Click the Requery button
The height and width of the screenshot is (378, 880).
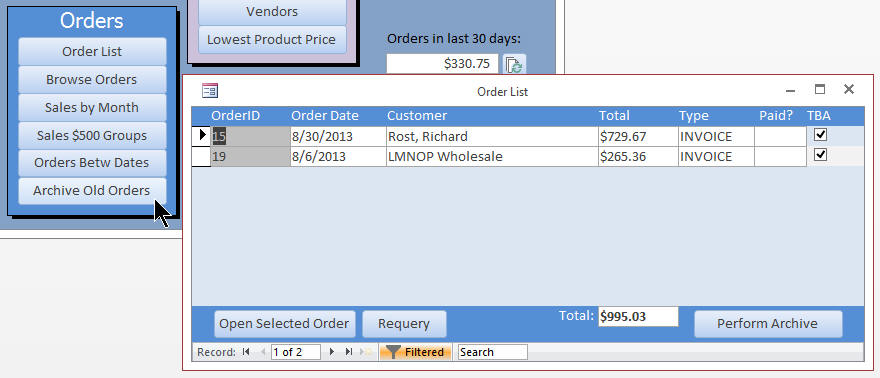pyautogui.click(x=404, y=324)
